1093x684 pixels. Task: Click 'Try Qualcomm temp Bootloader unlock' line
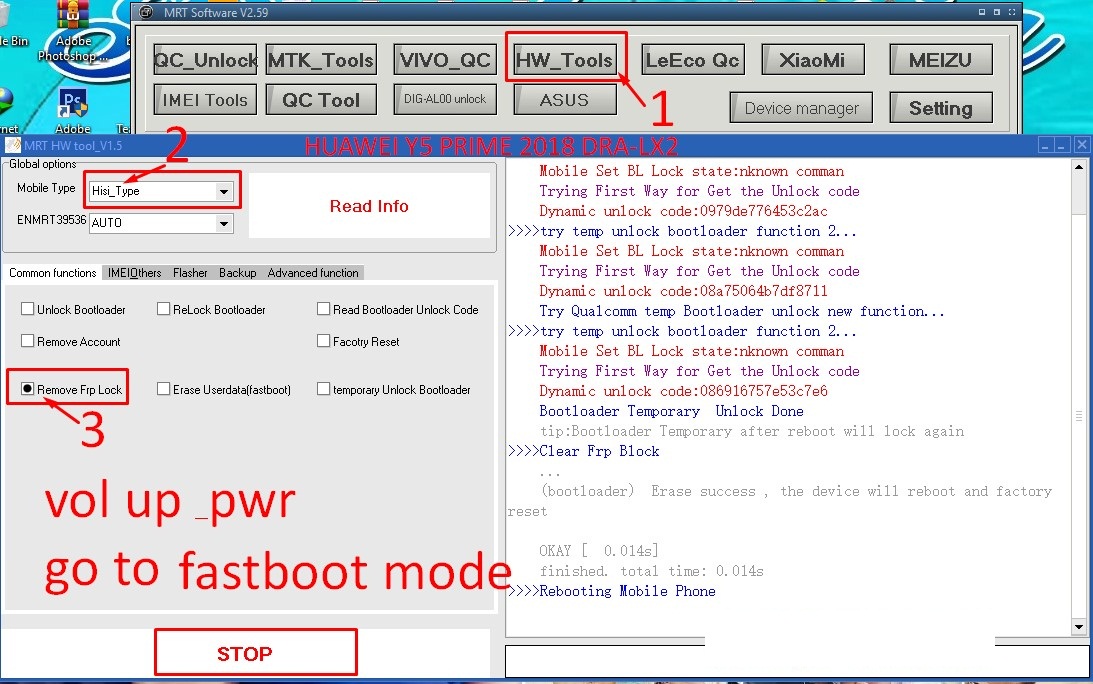click(x=742, y=312)
